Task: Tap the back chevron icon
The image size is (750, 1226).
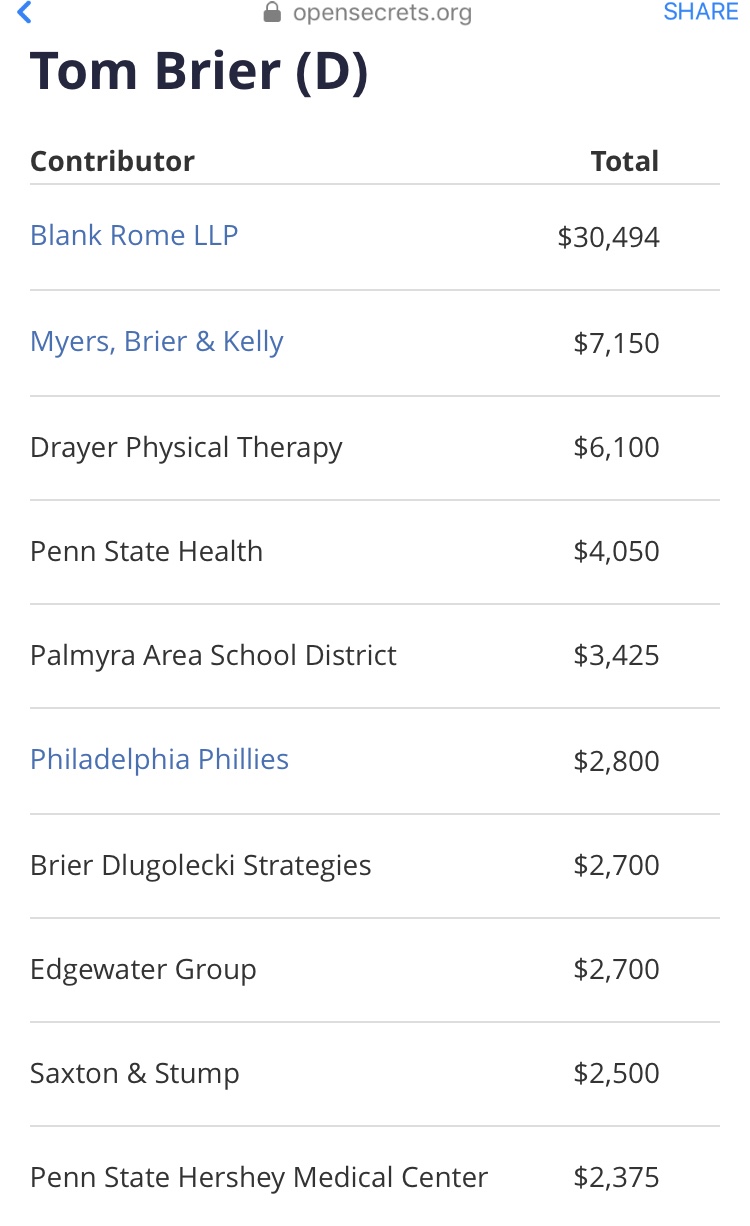Action: (x=25, y=13)
